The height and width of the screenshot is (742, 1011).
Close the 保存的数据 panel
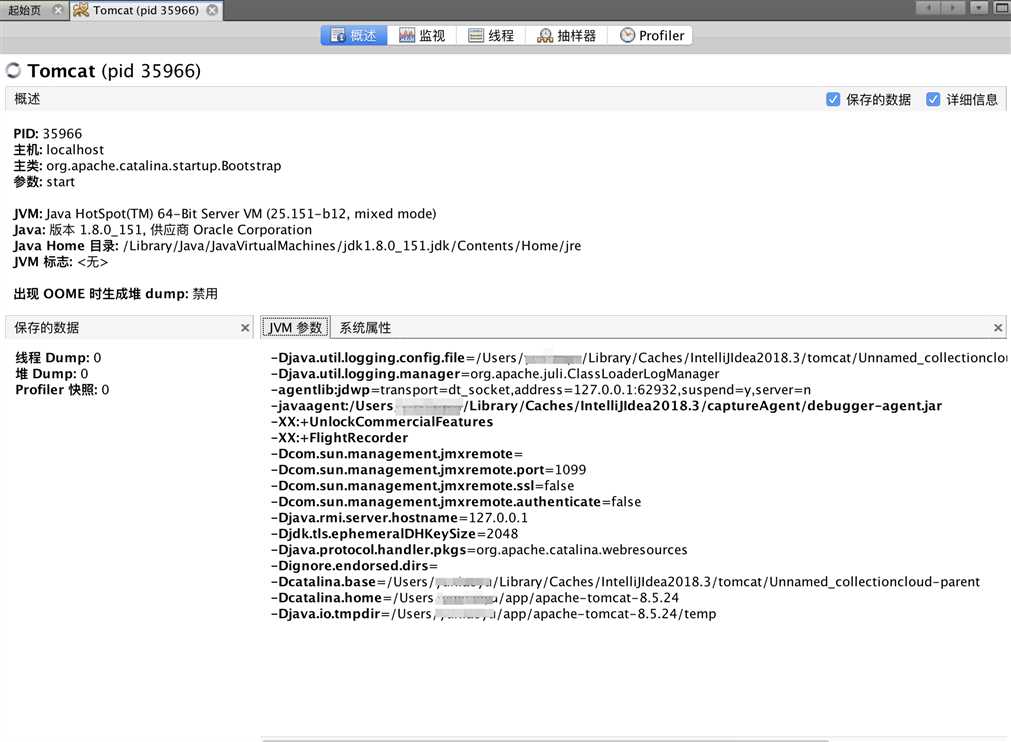coord(245,328)
